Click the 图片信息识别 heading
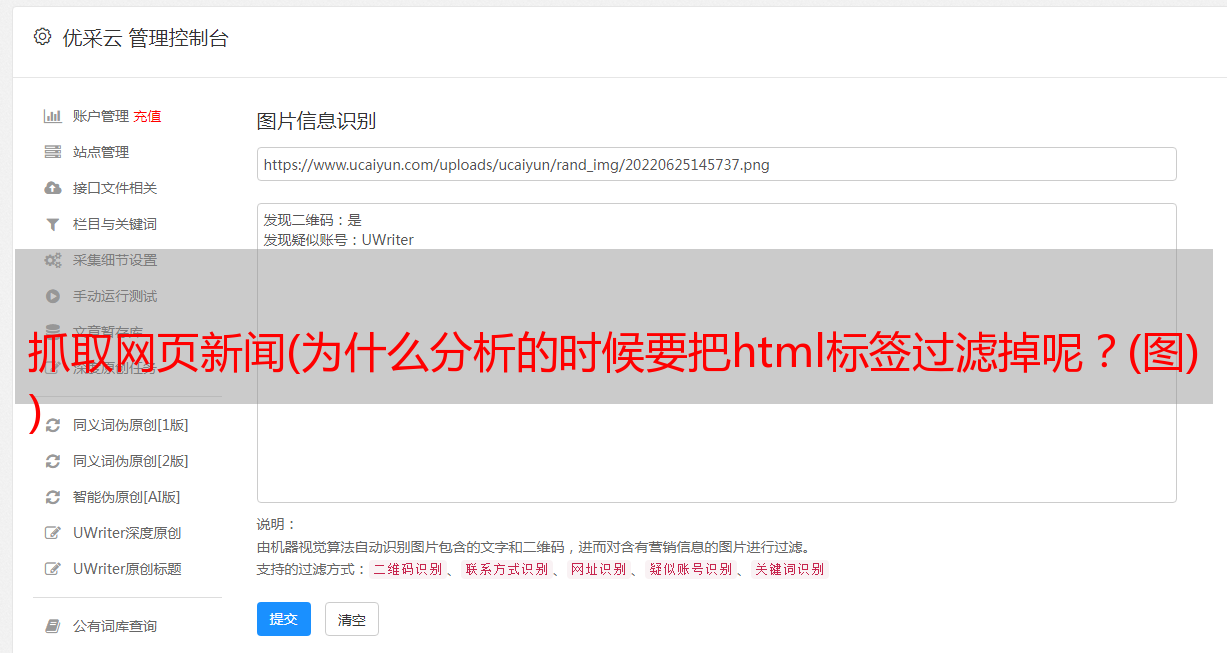 tap(316, 121)
